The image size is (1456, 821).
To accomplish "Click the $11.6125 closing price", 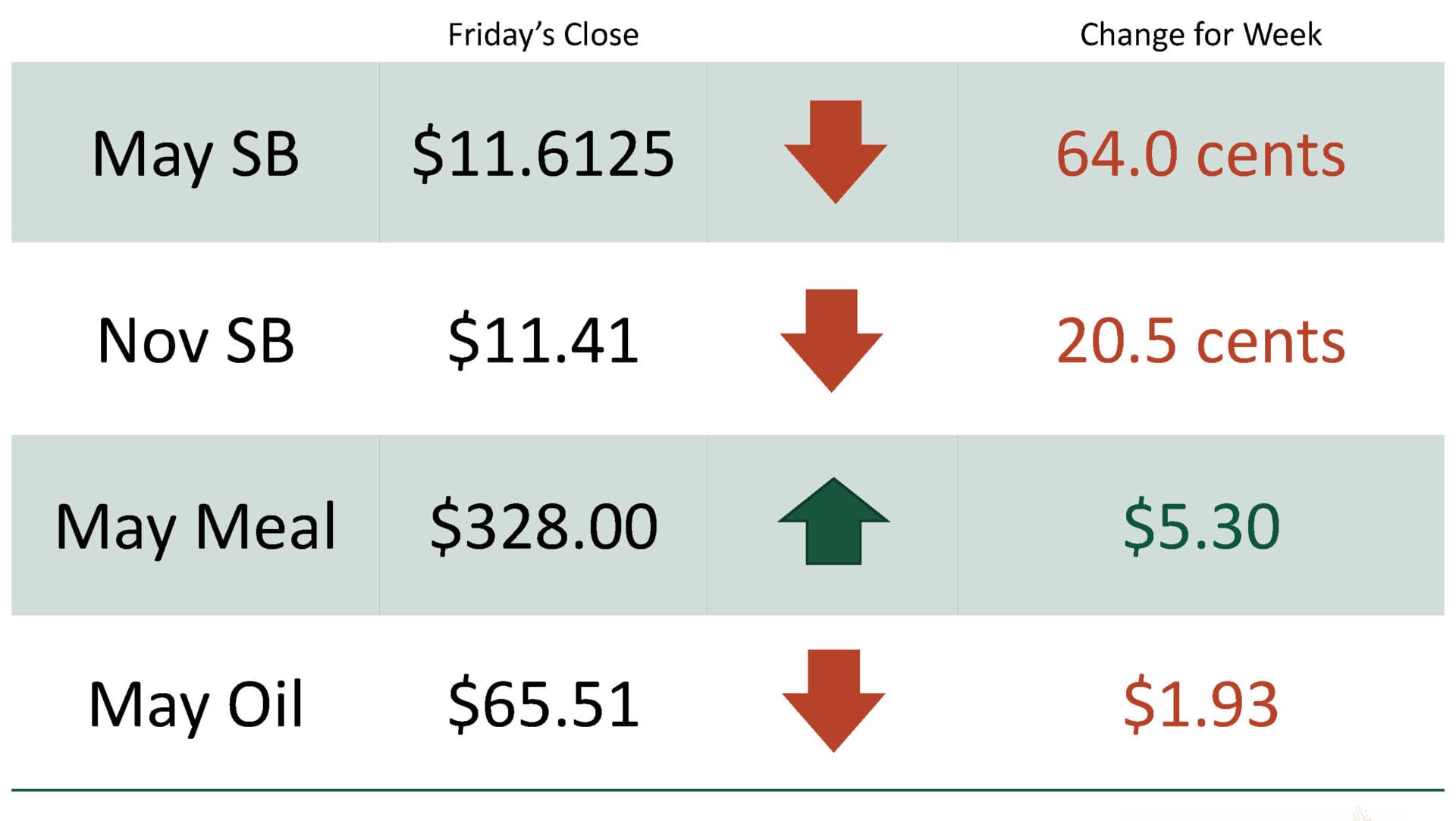I will 543,154.
